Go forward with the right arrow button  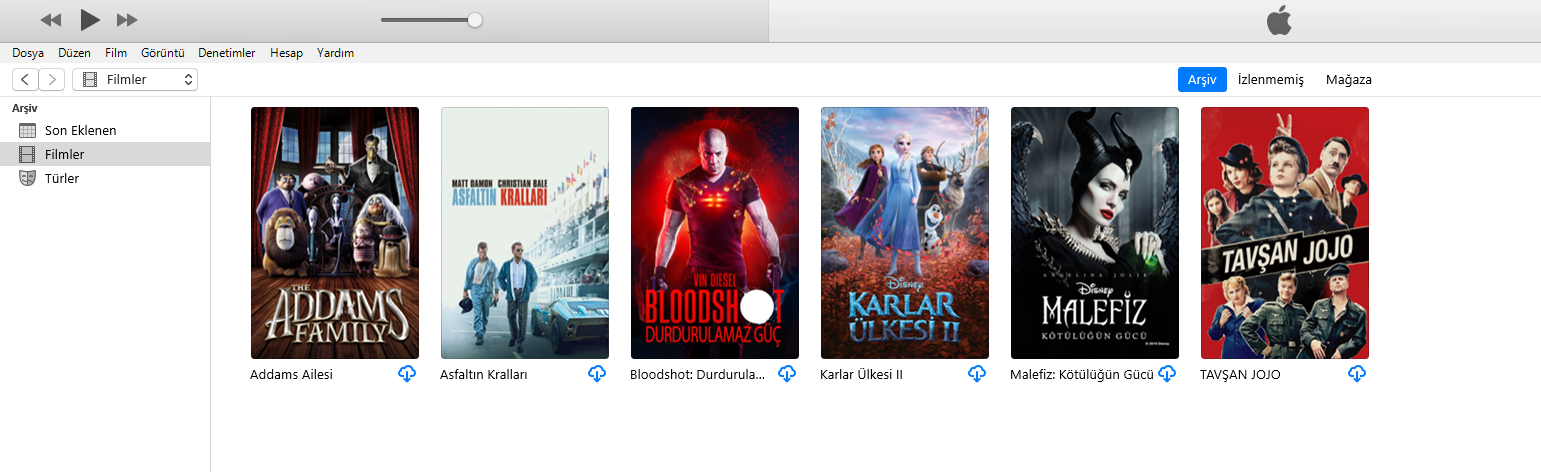pyautogui.click(x=52, y=79)
